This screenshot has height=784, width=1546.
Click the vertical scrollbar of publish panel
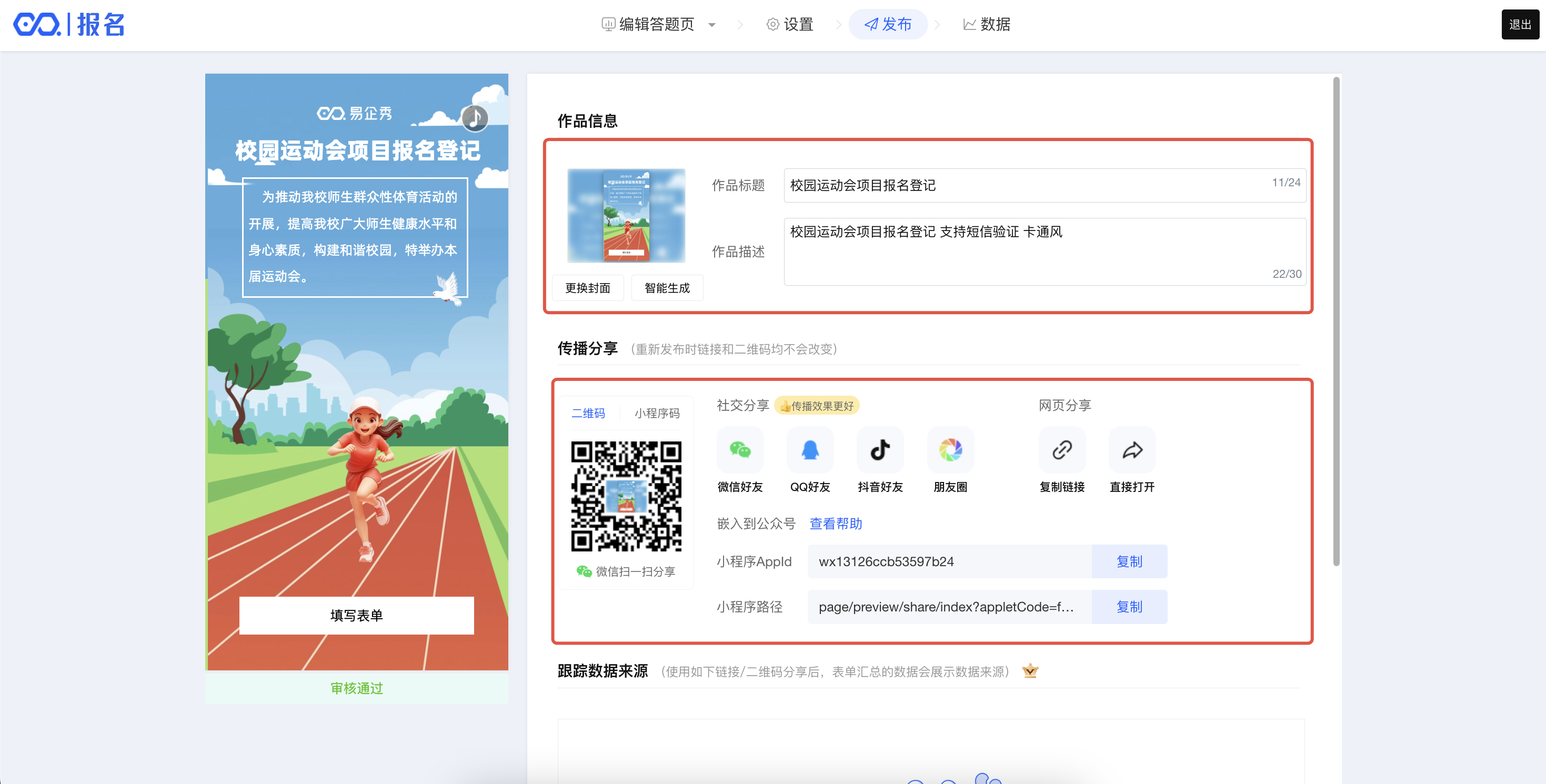click(1336, 321)
